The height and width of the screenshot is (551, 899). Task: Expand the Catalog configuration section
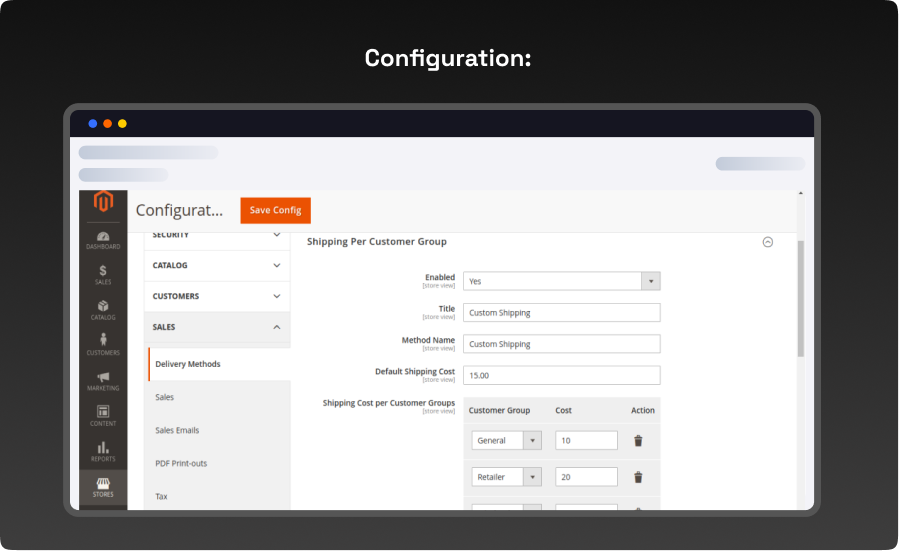tap(218, 266)
